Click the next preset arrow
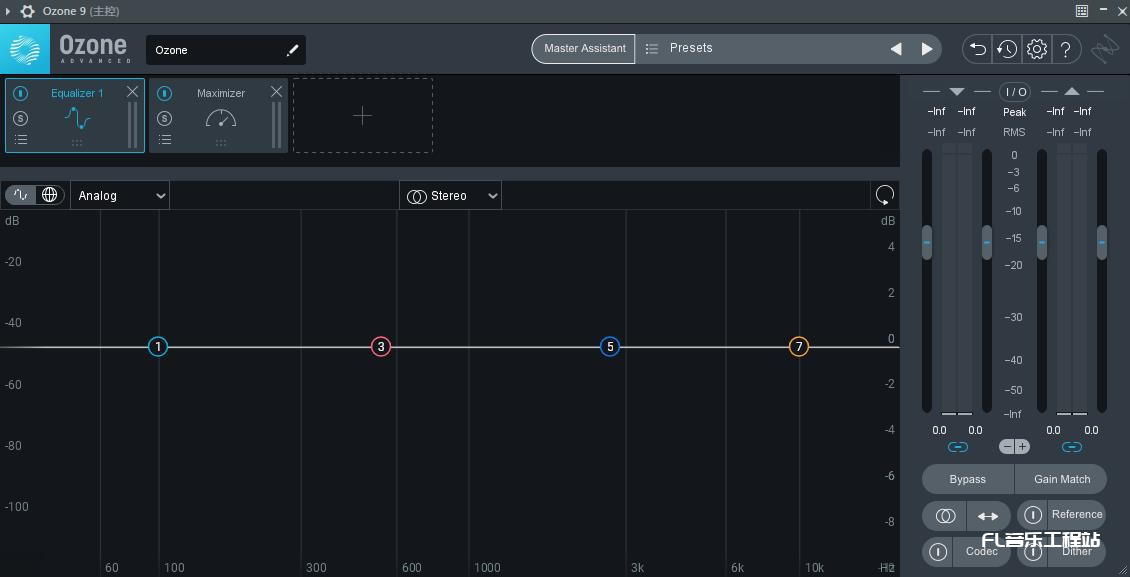This screenshot has width=1130, height=577. pyautogui.click(x=926, y=48)
